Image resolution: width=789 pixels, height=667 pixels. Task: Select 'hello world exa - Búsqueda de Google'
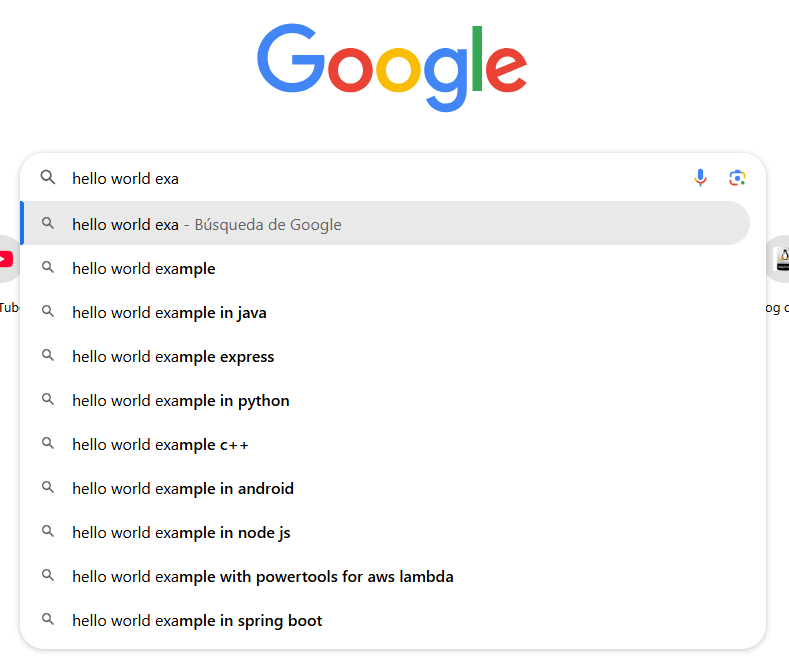click(x=206, y=224)
